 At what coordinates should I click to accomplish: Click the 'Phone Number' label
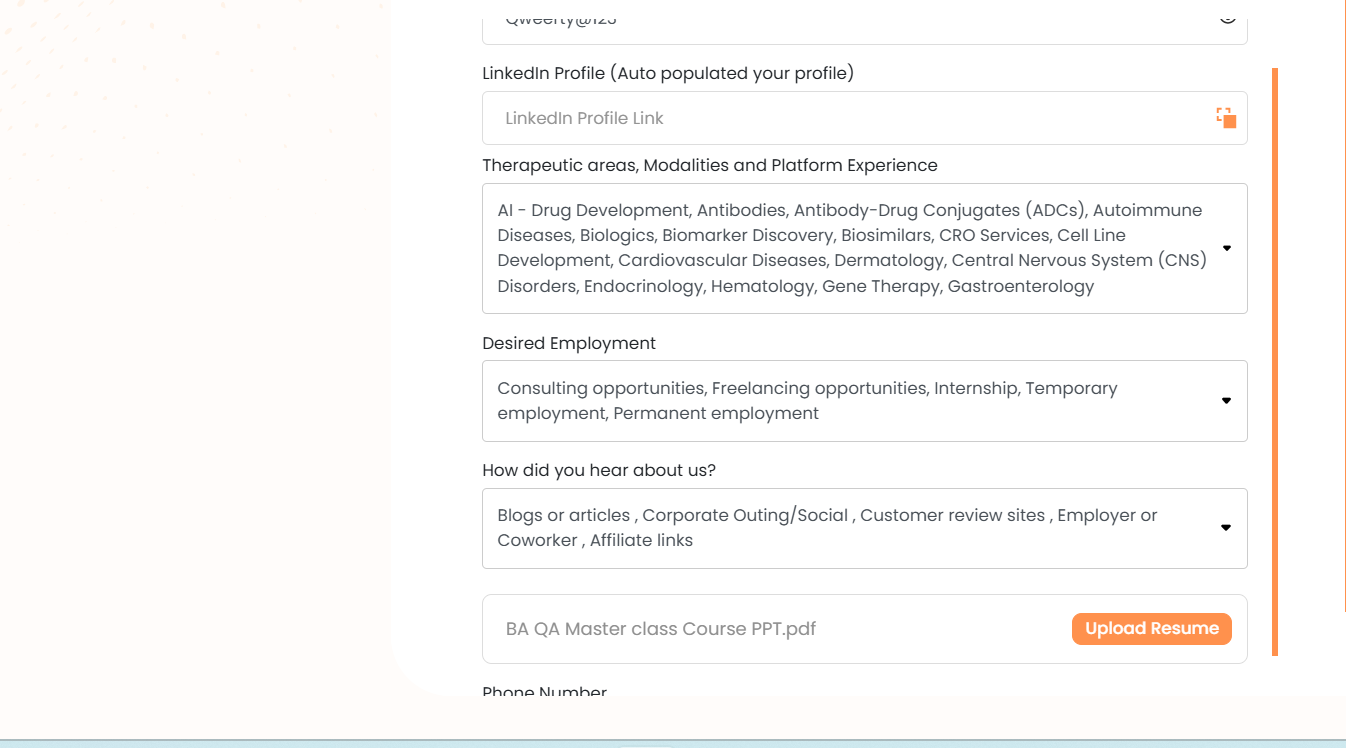coord(544,692)
